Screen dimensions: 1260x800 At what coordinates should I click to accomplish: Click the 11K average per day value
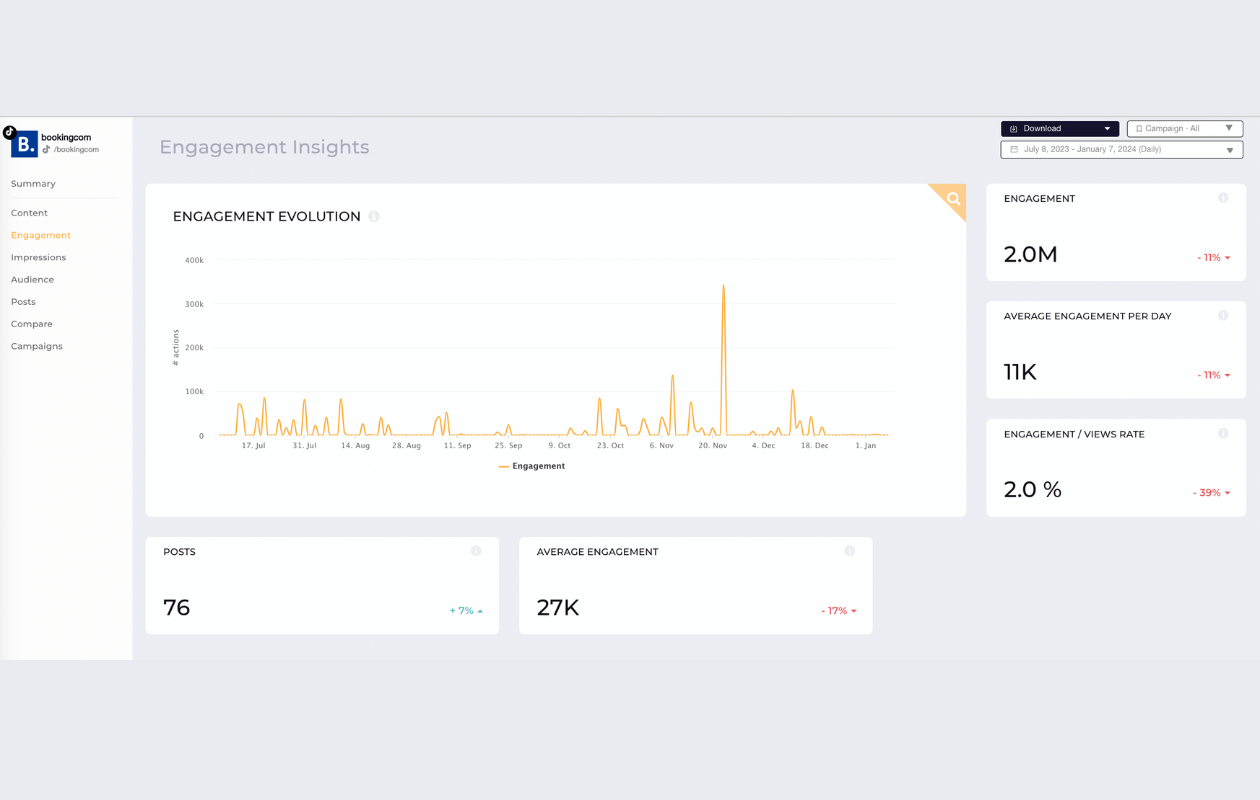1020,373
